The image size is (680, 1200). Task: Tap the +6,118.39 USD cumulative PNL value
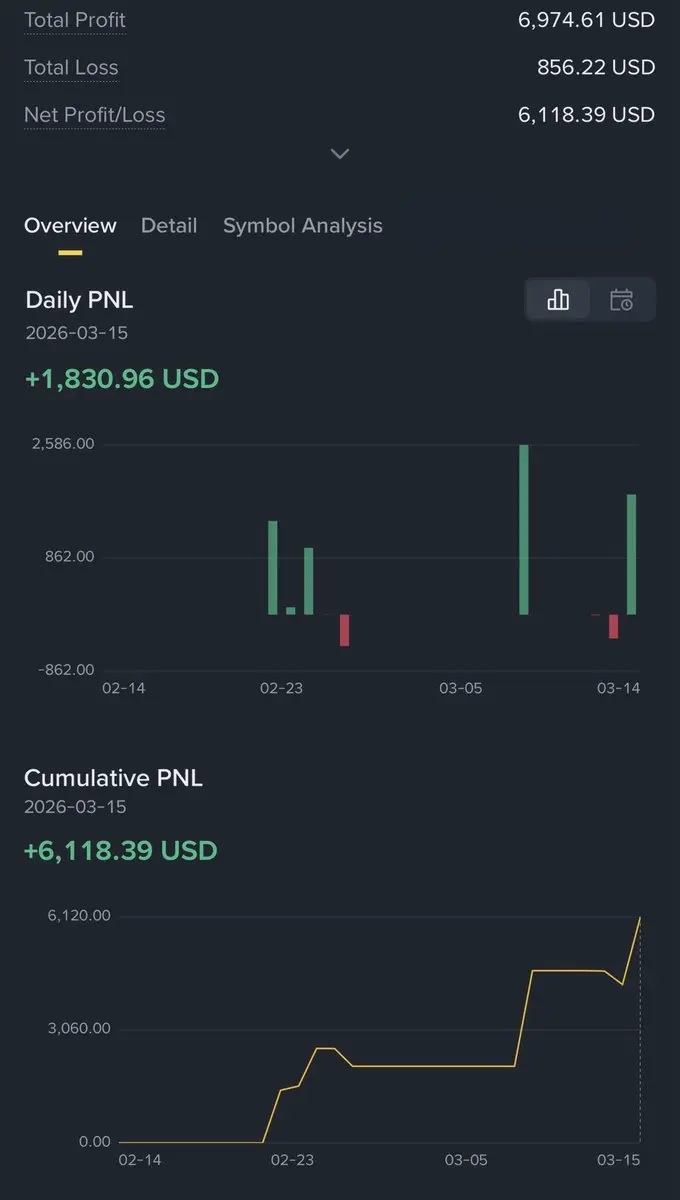tap(120, 851)
